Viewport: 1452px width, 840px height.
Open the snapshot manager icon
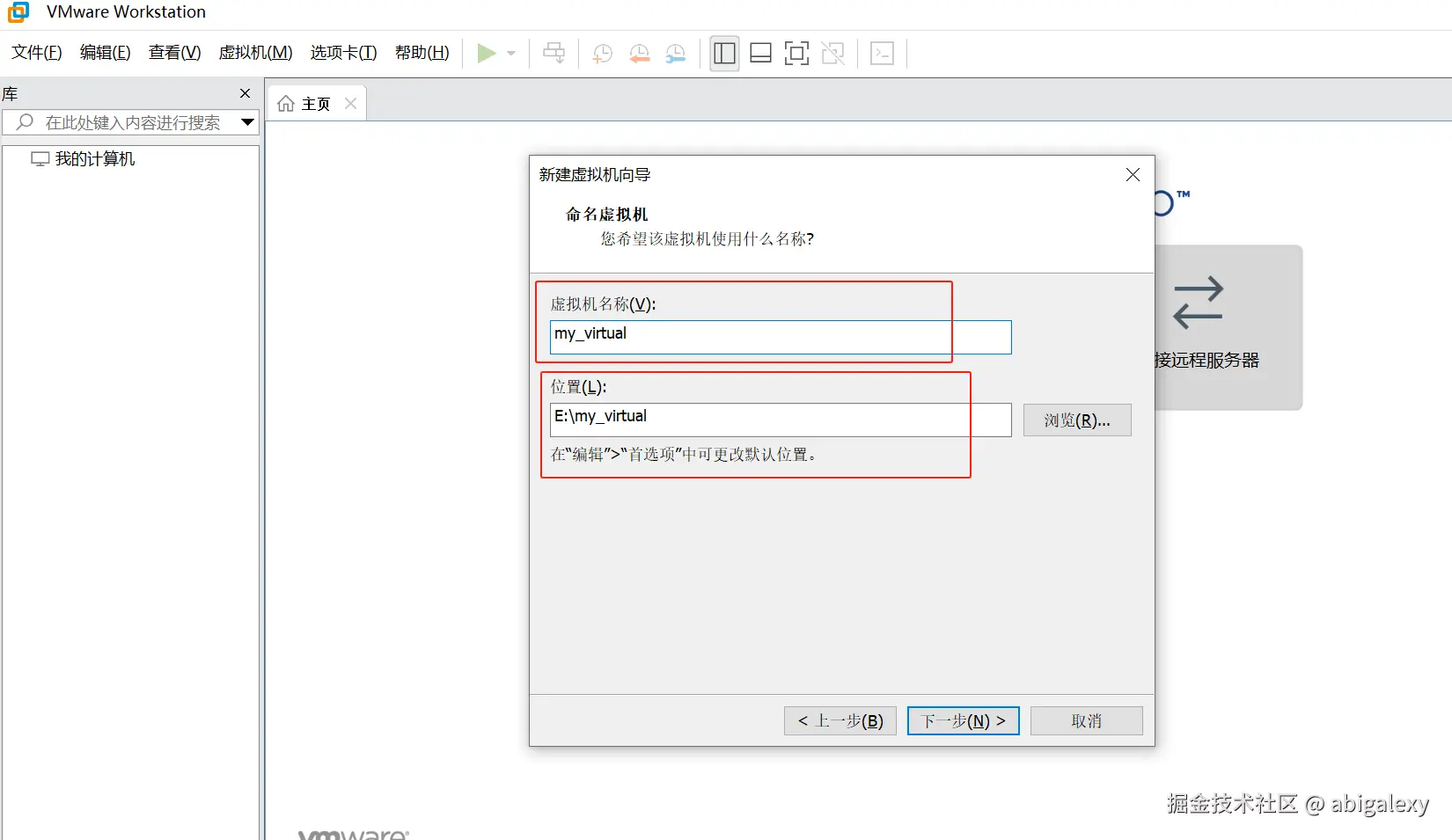coord(676,53)
